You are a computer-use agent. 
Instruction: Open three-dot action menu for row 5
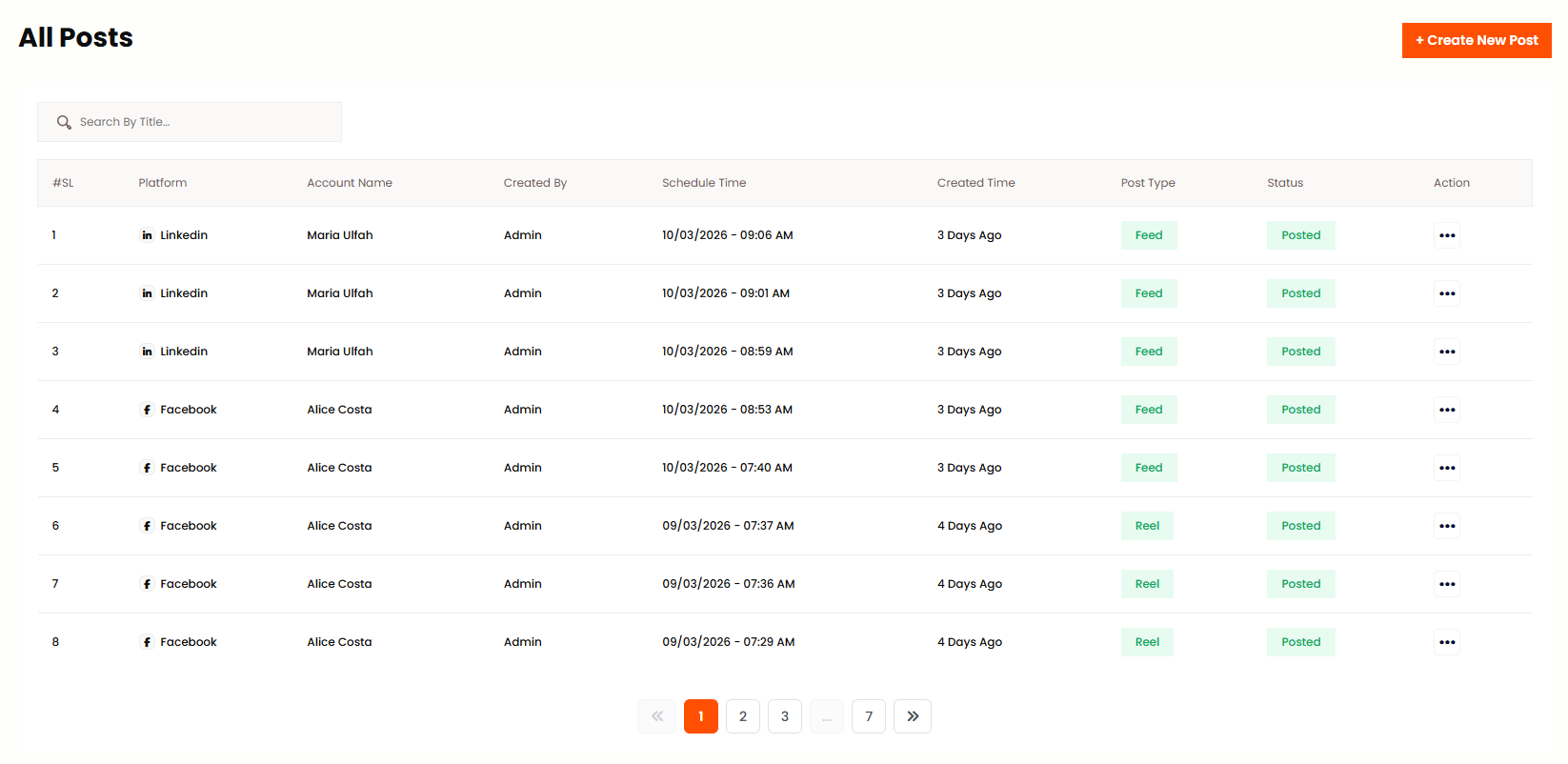(x=1446, y=468)
